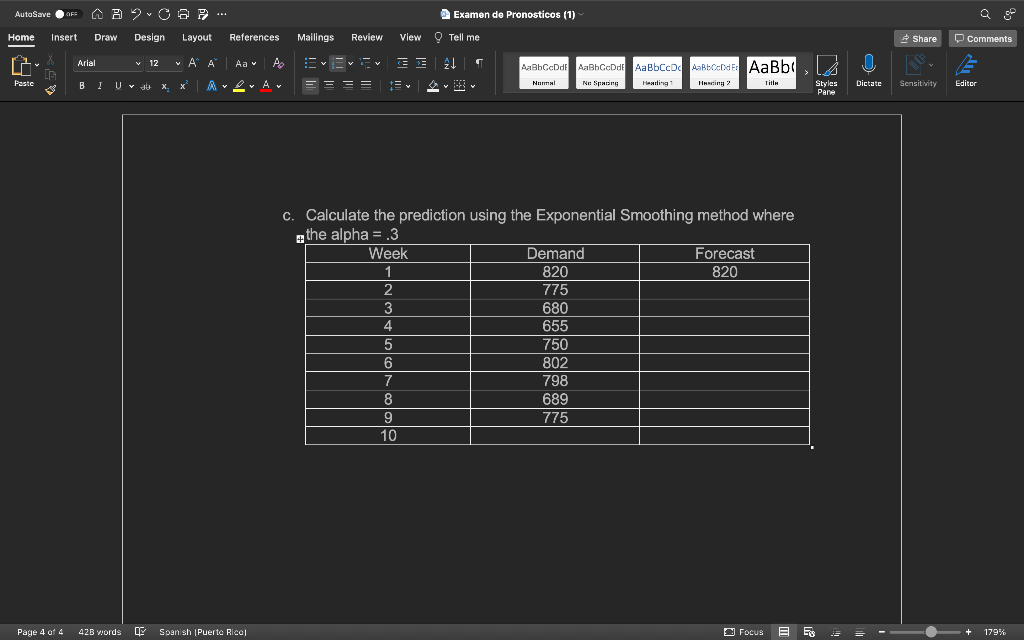Open the font name dropdown
Image resolution: width=1024 pixels, height=640 pixels.
(138, 62)
